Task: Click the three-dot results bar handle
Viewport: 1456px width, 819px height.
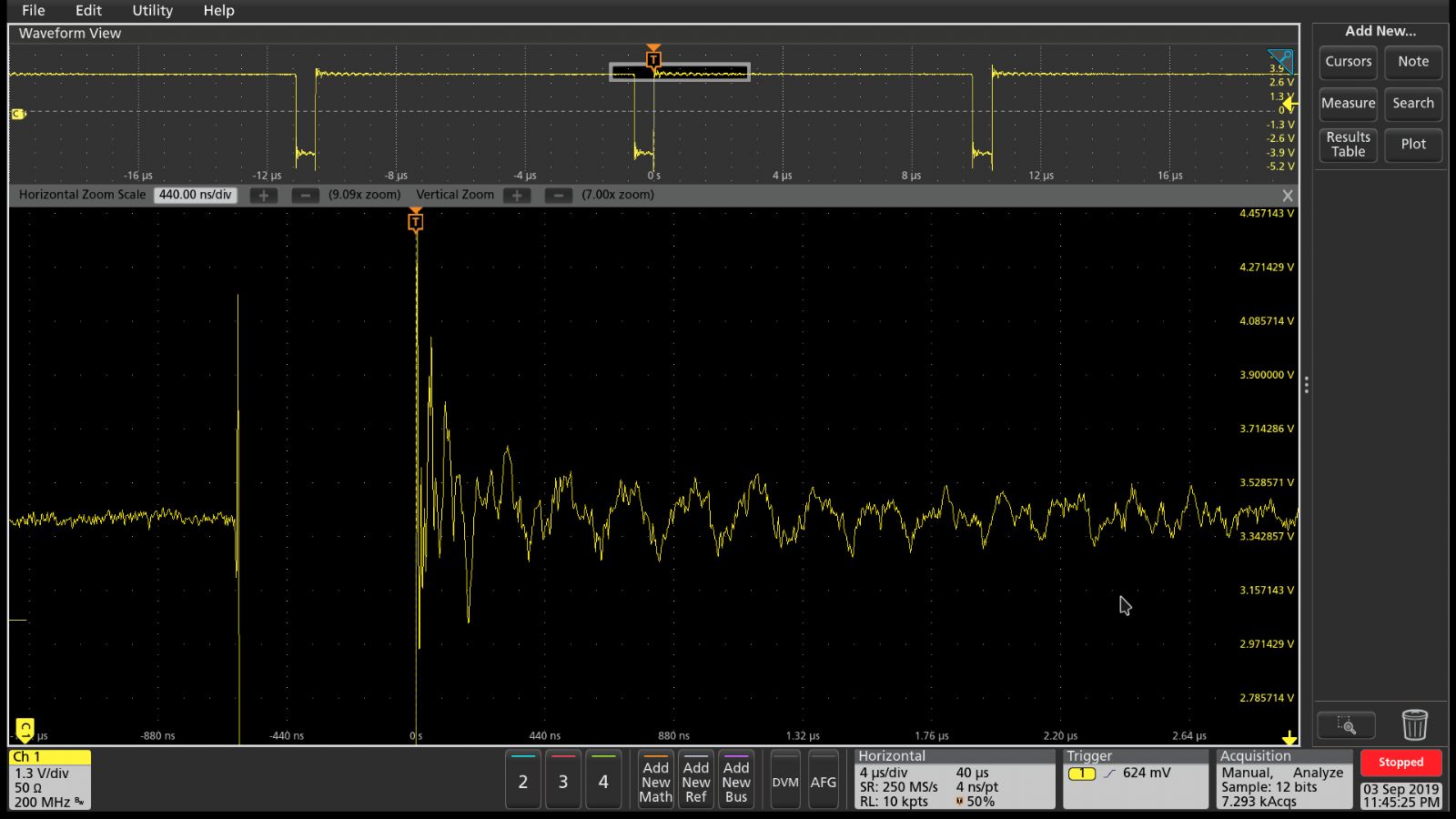Action: [x=1306, y=385]
